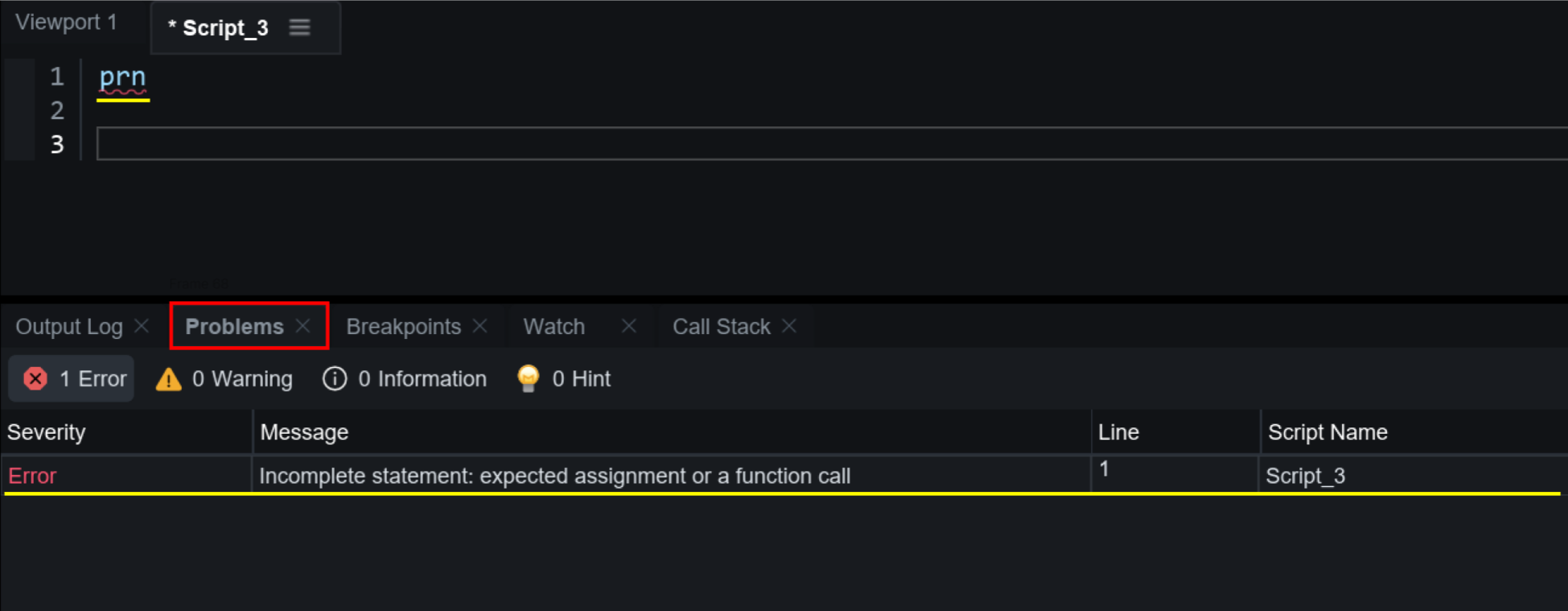Click the underlined prn text on line 1
1568x611 pixels.
coord(122,78)
